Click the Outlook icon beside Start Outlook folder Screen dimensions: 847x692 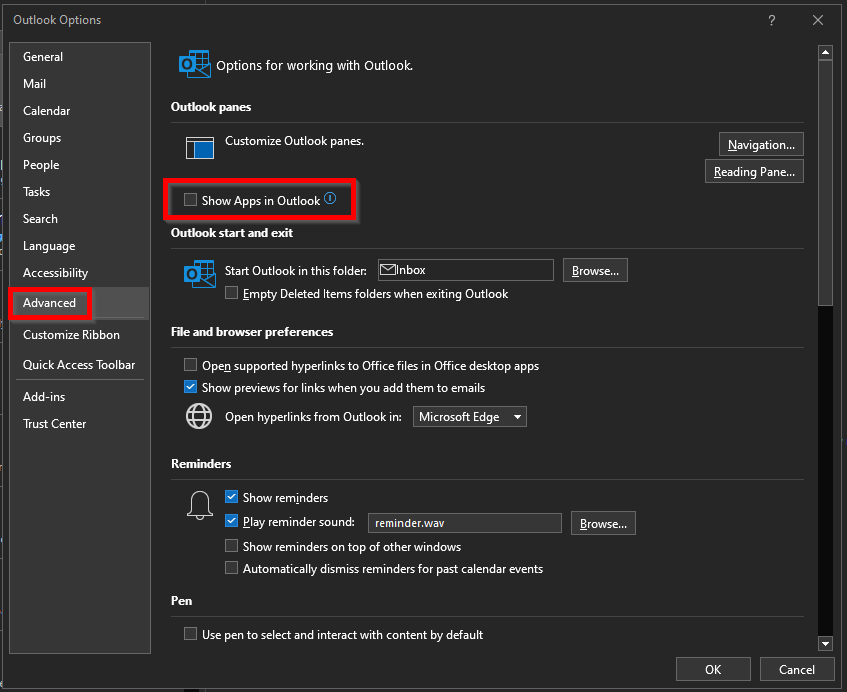[199, 274]
